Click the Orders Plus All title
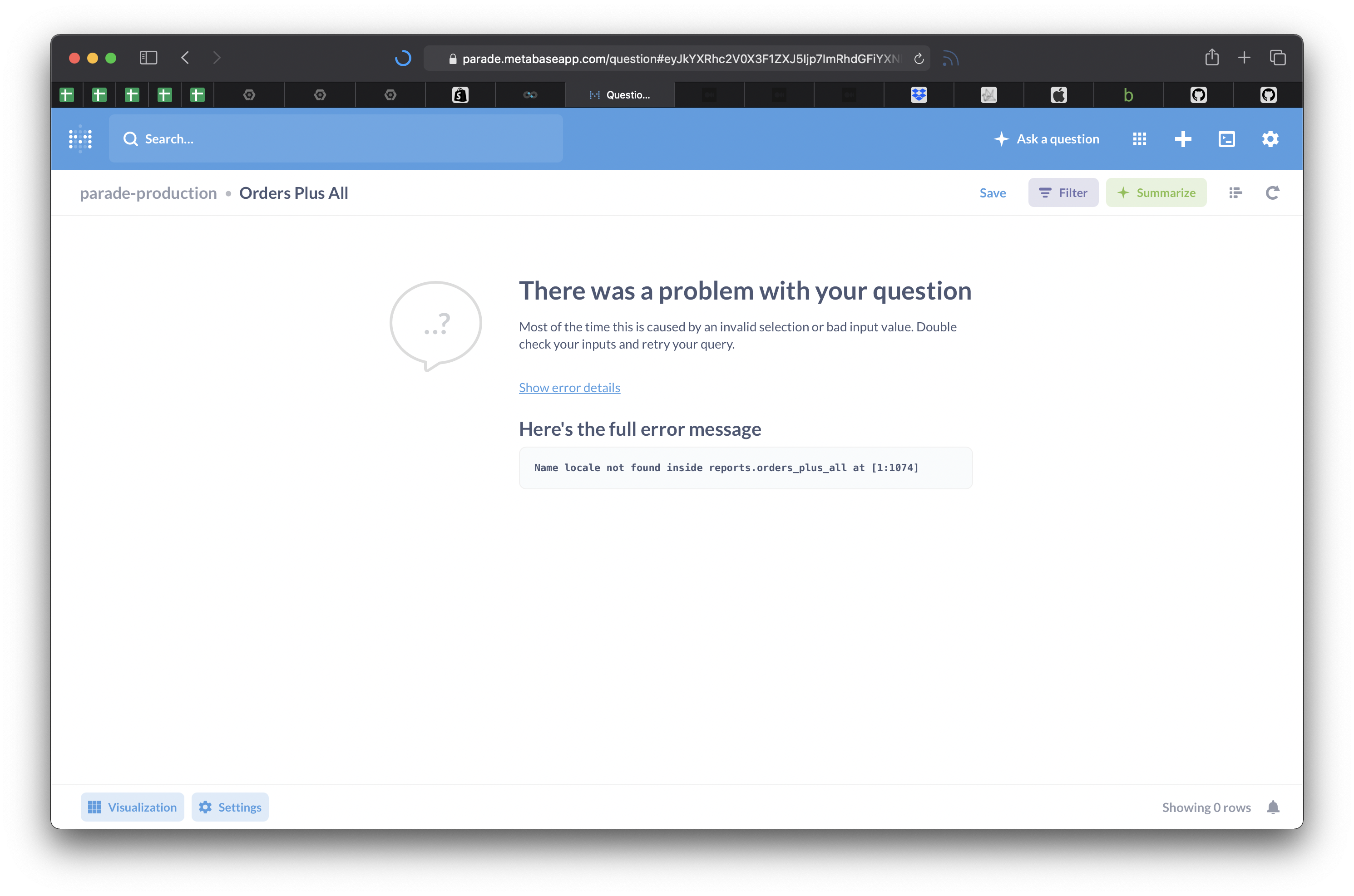Viewport: 1354px width, 896px height. 293,193
